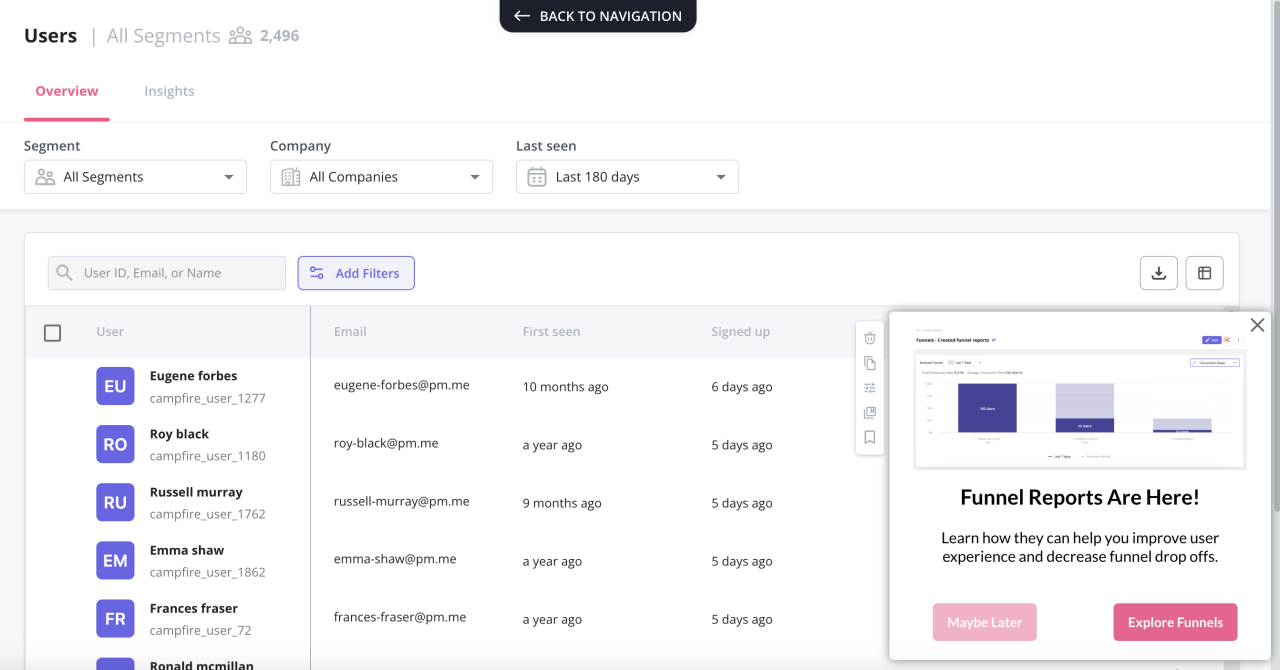The width and height of the screenshot is (1280, 670).
Task: Click the delete users trash icon
Action: pyautogui.click(x=870, y=338)
